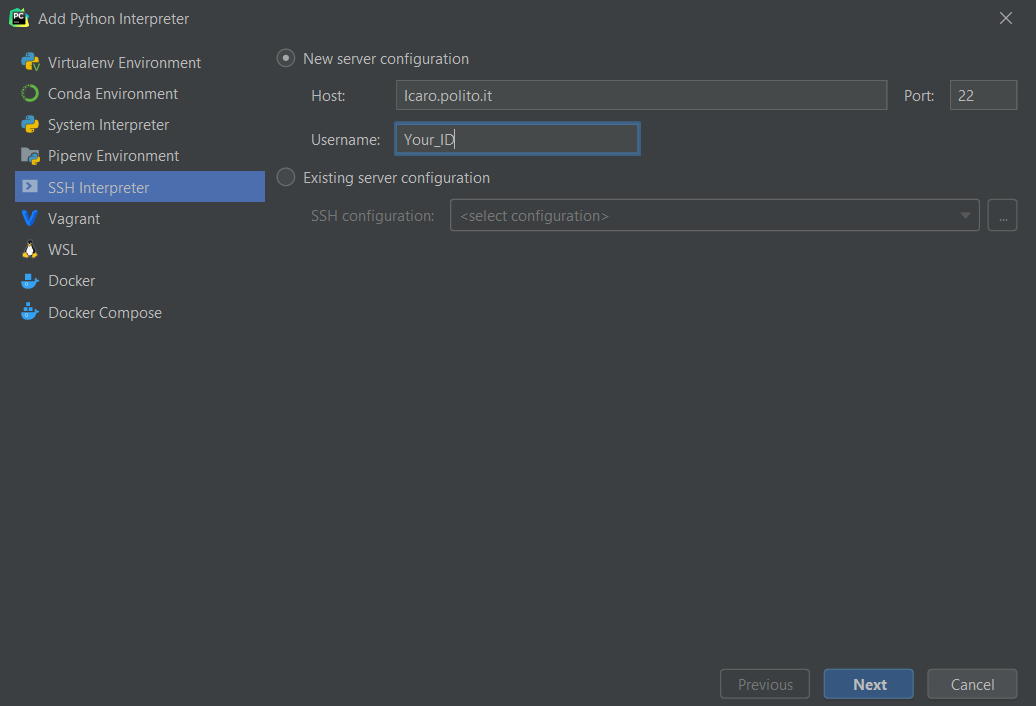Screen dimensions: 1036x706
Task: Cancel adding the Python interpreter
Action: coord(971,684)
